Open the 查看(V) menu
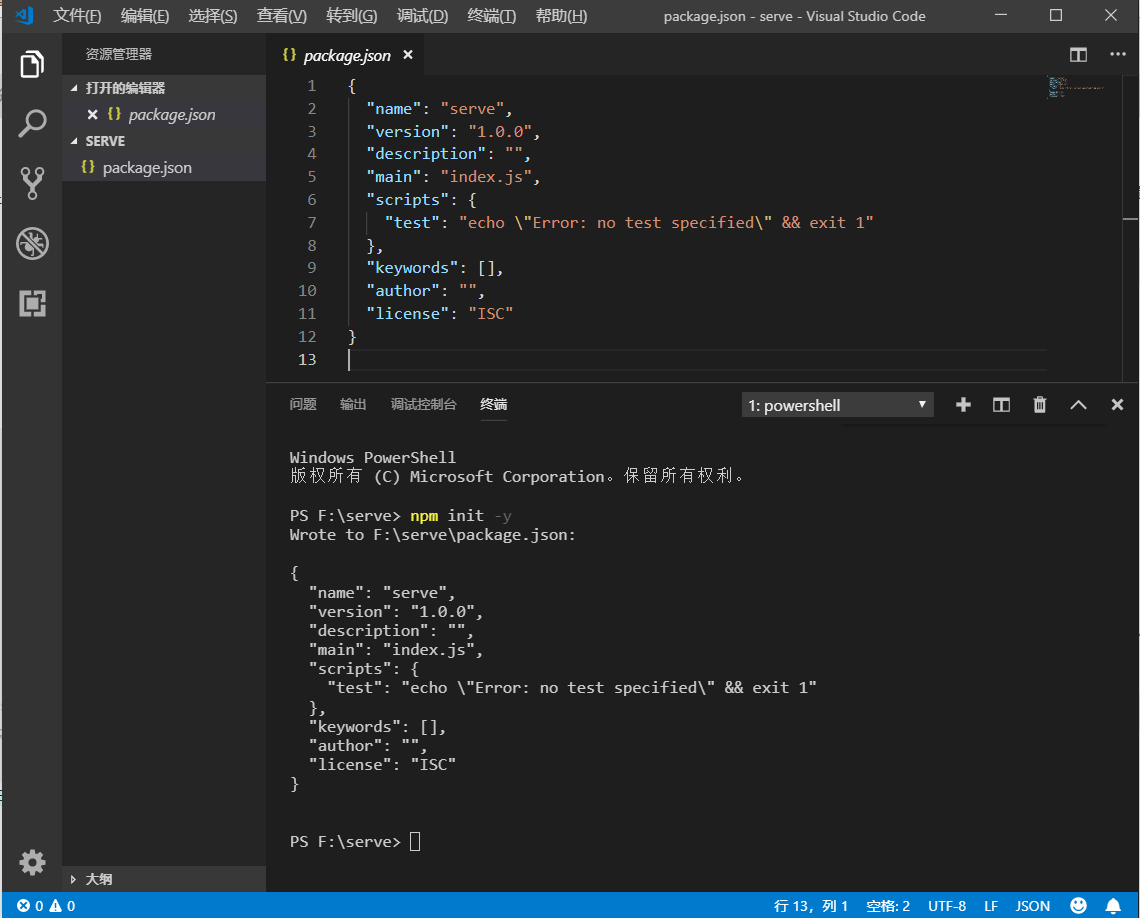Viewport: 1140px width, 918px height. click(281, 16)
